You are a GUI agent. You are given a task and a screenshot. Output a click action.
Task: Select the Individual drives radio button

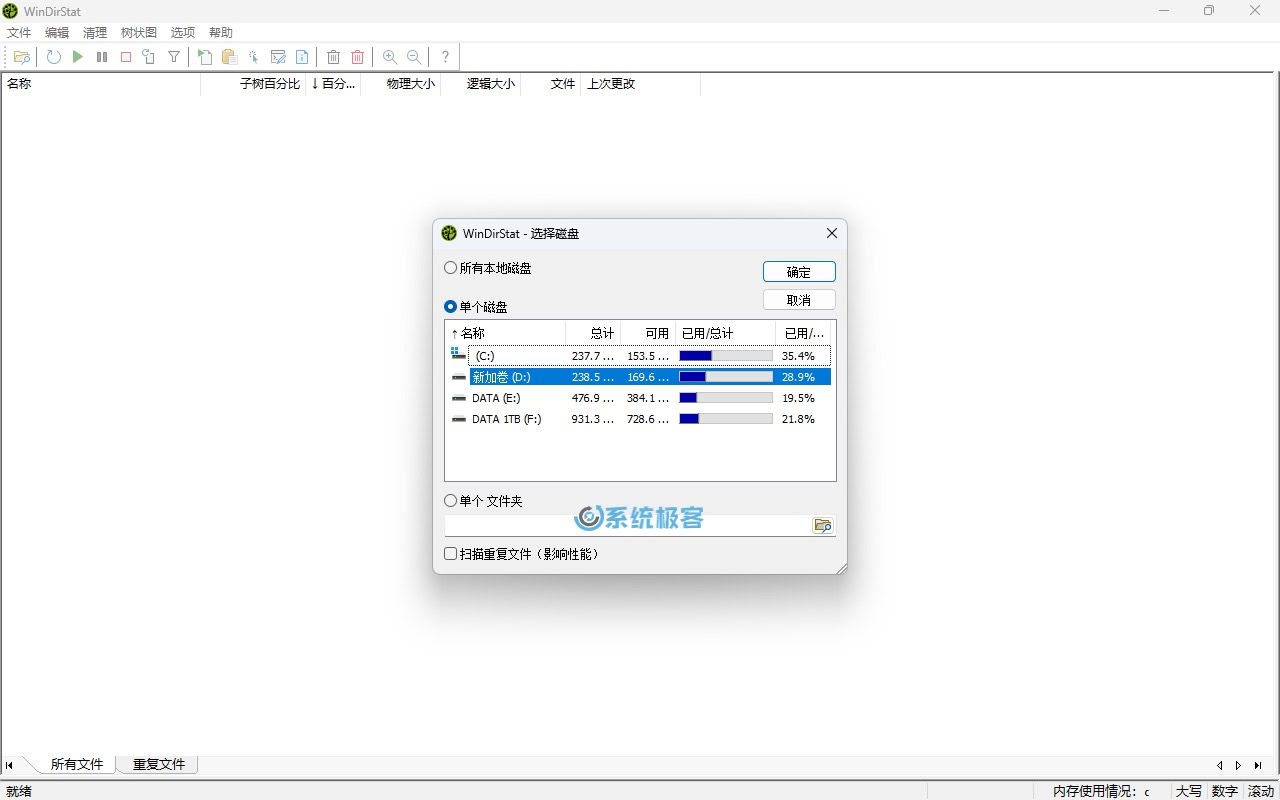(x=450, y=307)
